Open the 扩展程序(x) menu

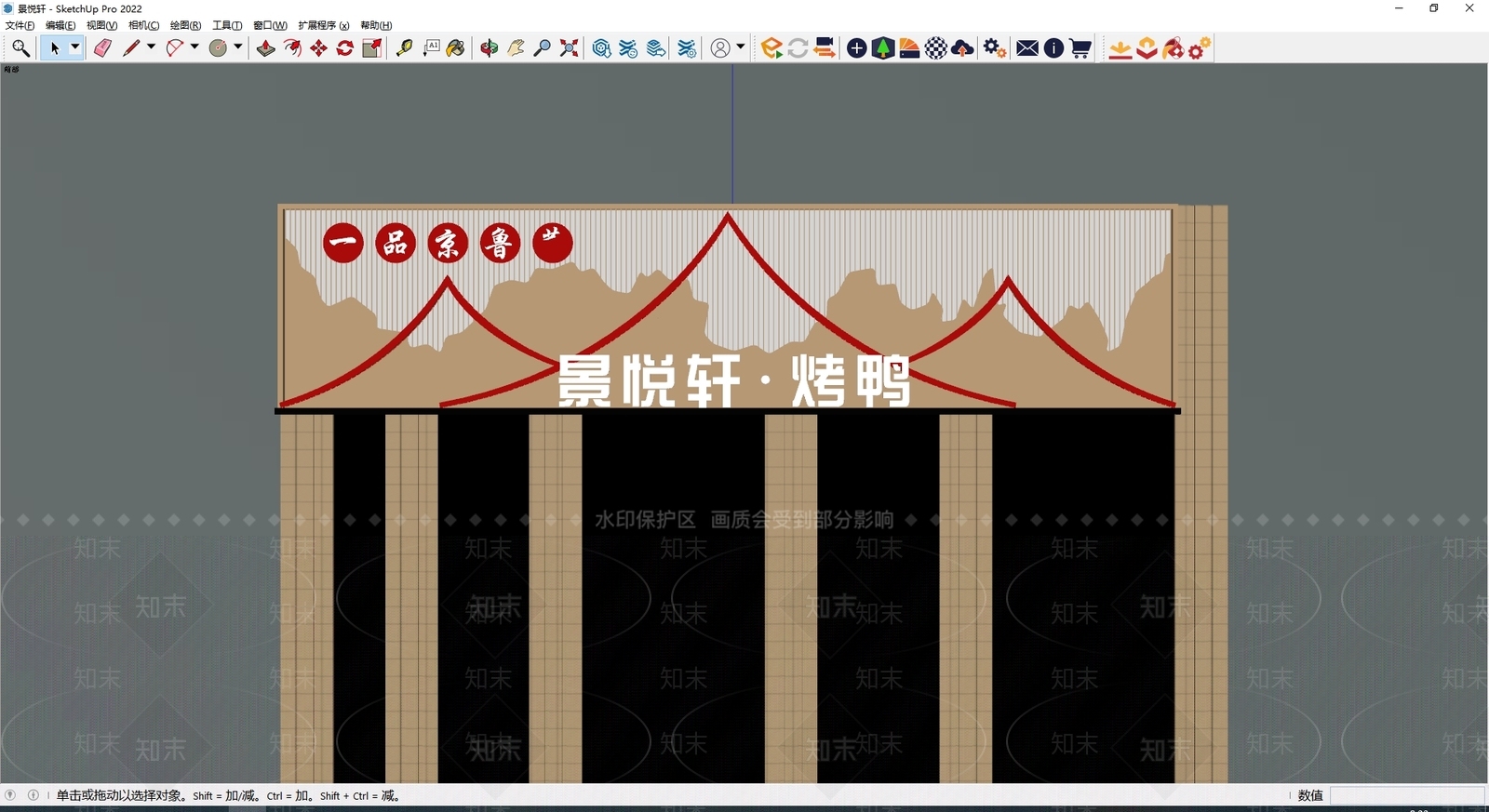coord(324,25)
